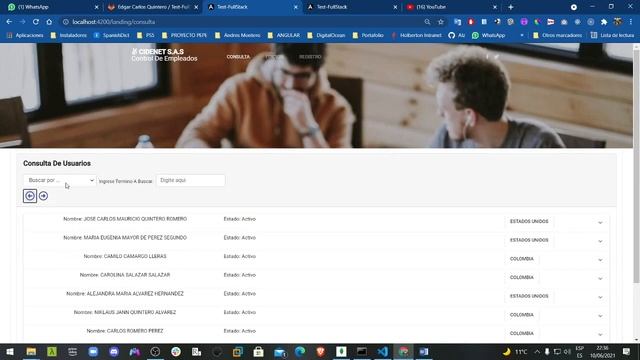The height and width of the screenshot is (360, 640).
Task: Switch to the Edgar Carlos Quintero GitLab tab
Action: click(152, 7)
